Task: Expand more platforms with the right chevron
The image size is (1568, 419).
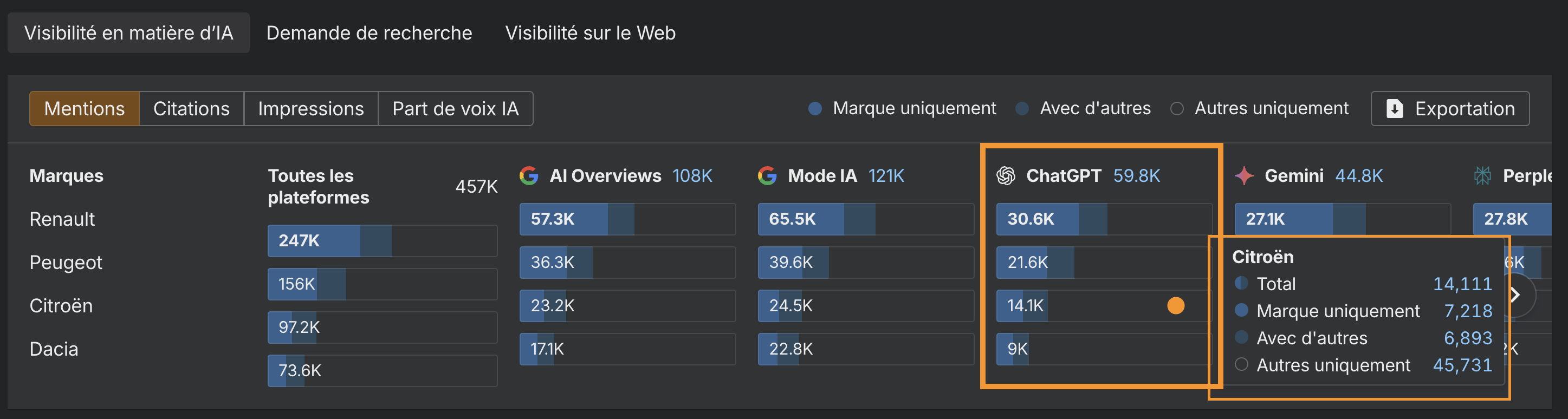Action: pyautogui.click(x=1515, y=294)
